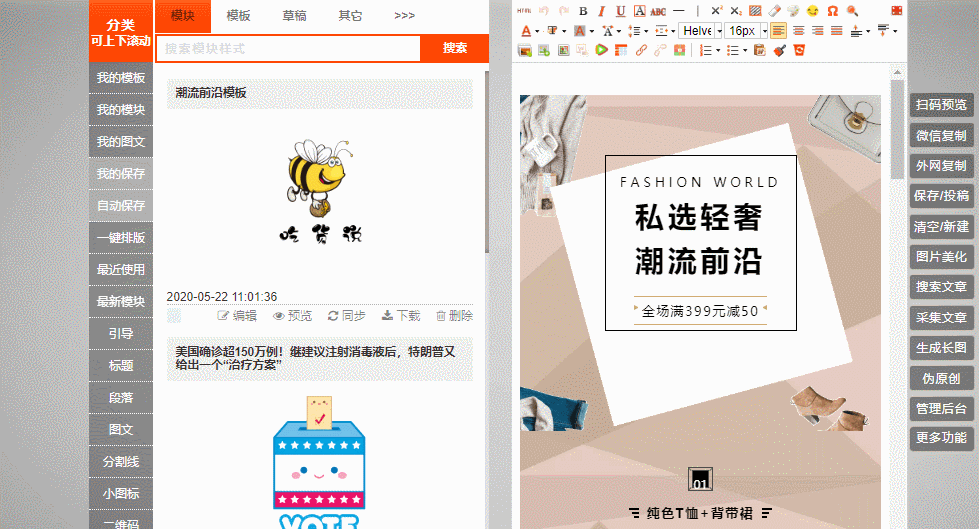The image size is (979, 529).
Task: Open ordered list style dropdown
Action: coord(718,50)
